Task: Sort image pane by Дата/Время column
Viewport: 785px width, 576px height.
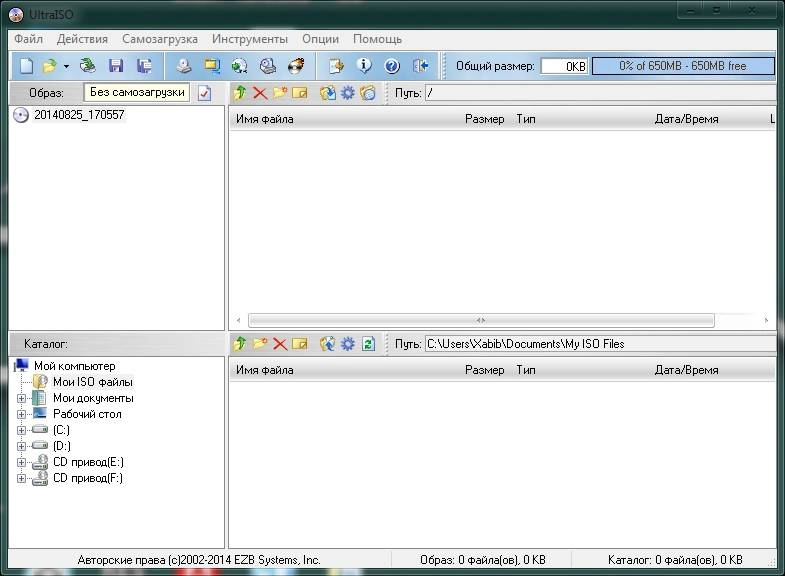Action: (x=686, y=119)
